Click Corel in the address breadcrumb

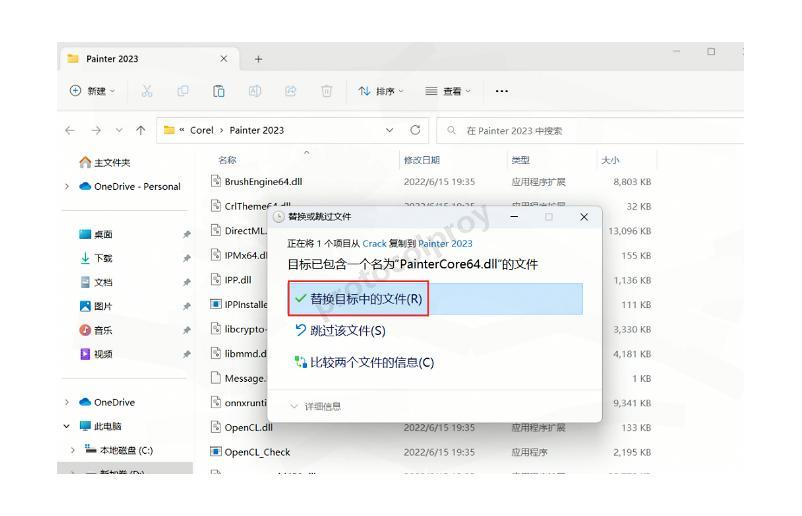click(202, 130)
